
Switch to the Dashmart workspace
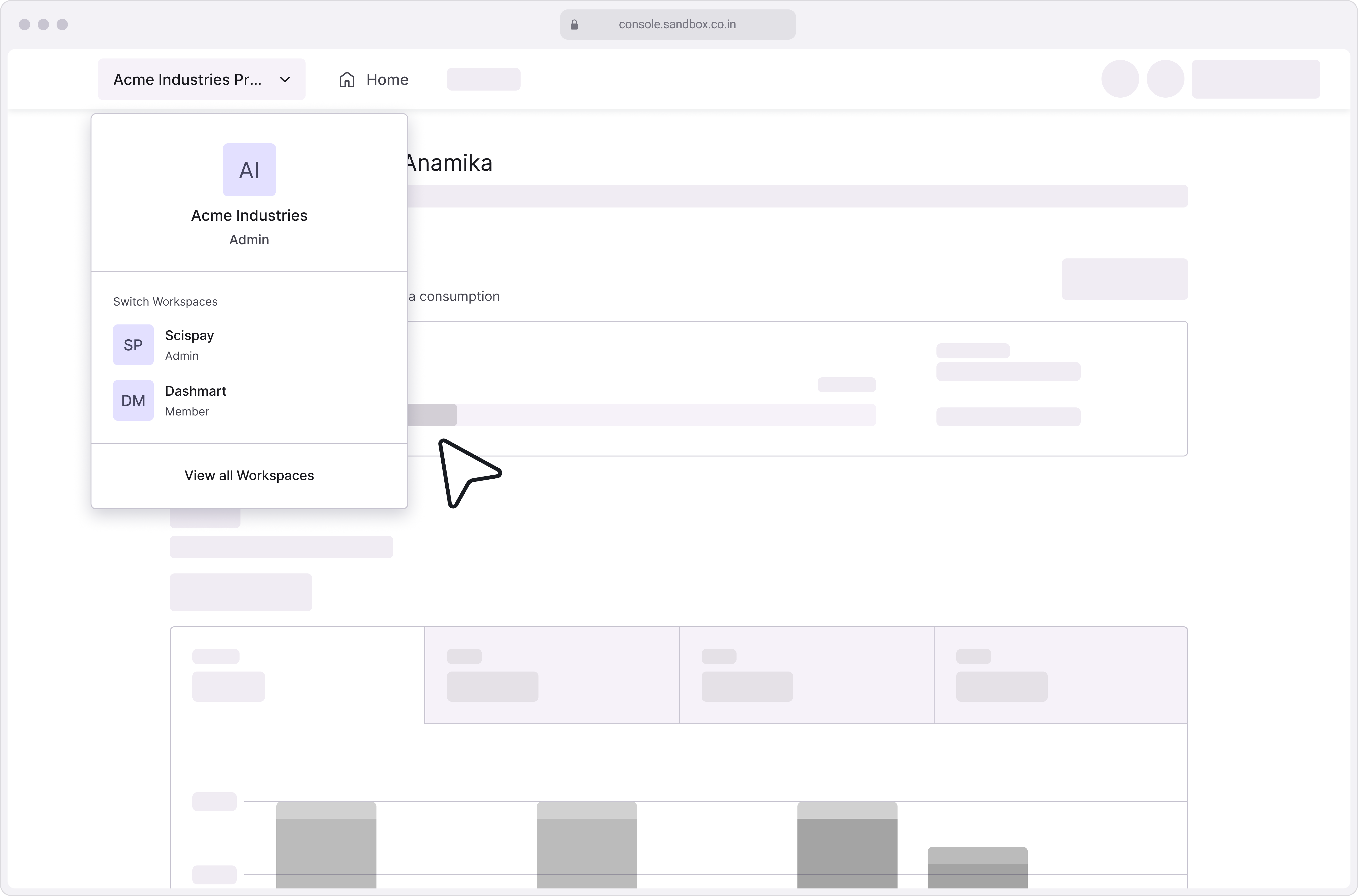(x=249, y=401)
